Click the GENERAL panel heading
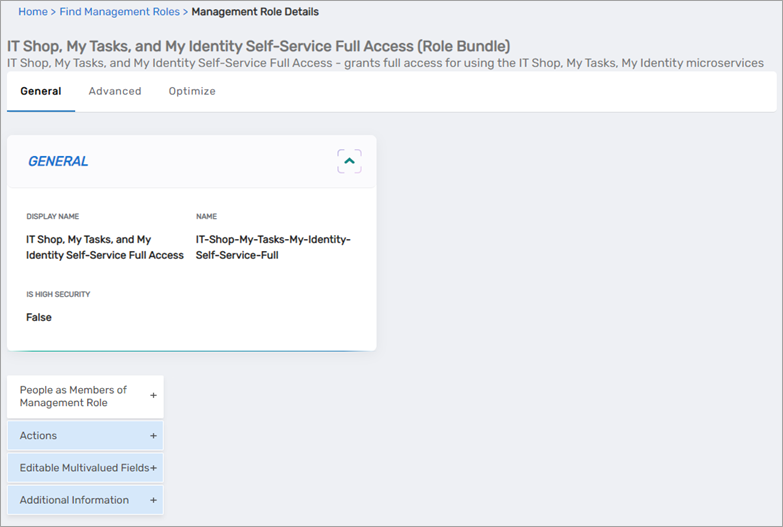 pyautogui.click(x=58, y=161)
